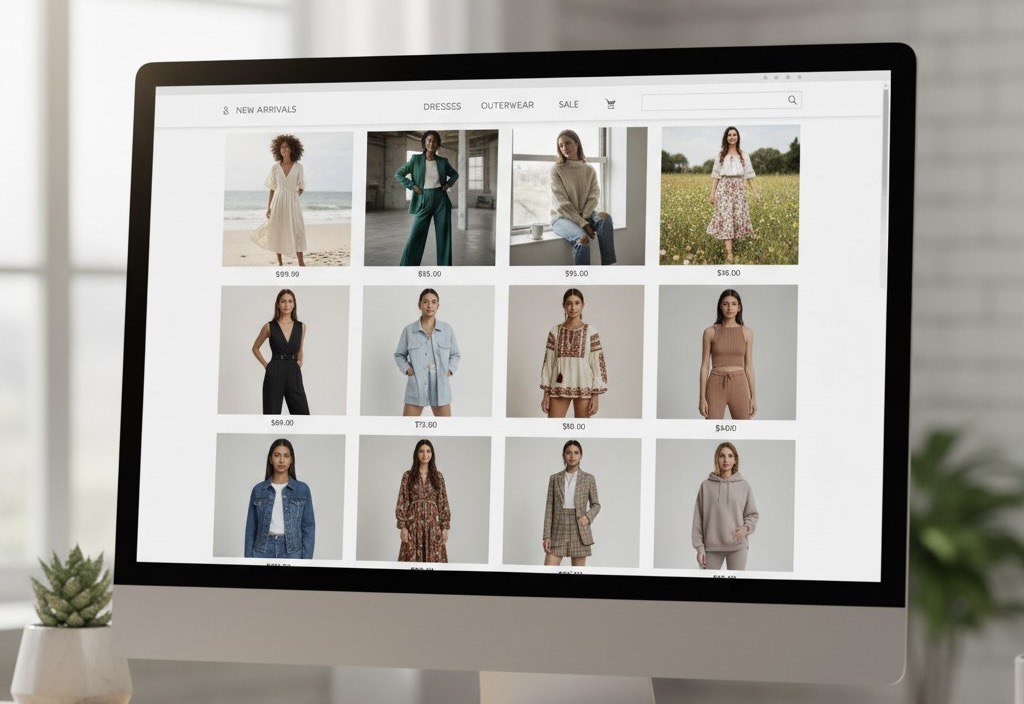
Task: View the tan crop top set product
Action: (x=727, y=352)
